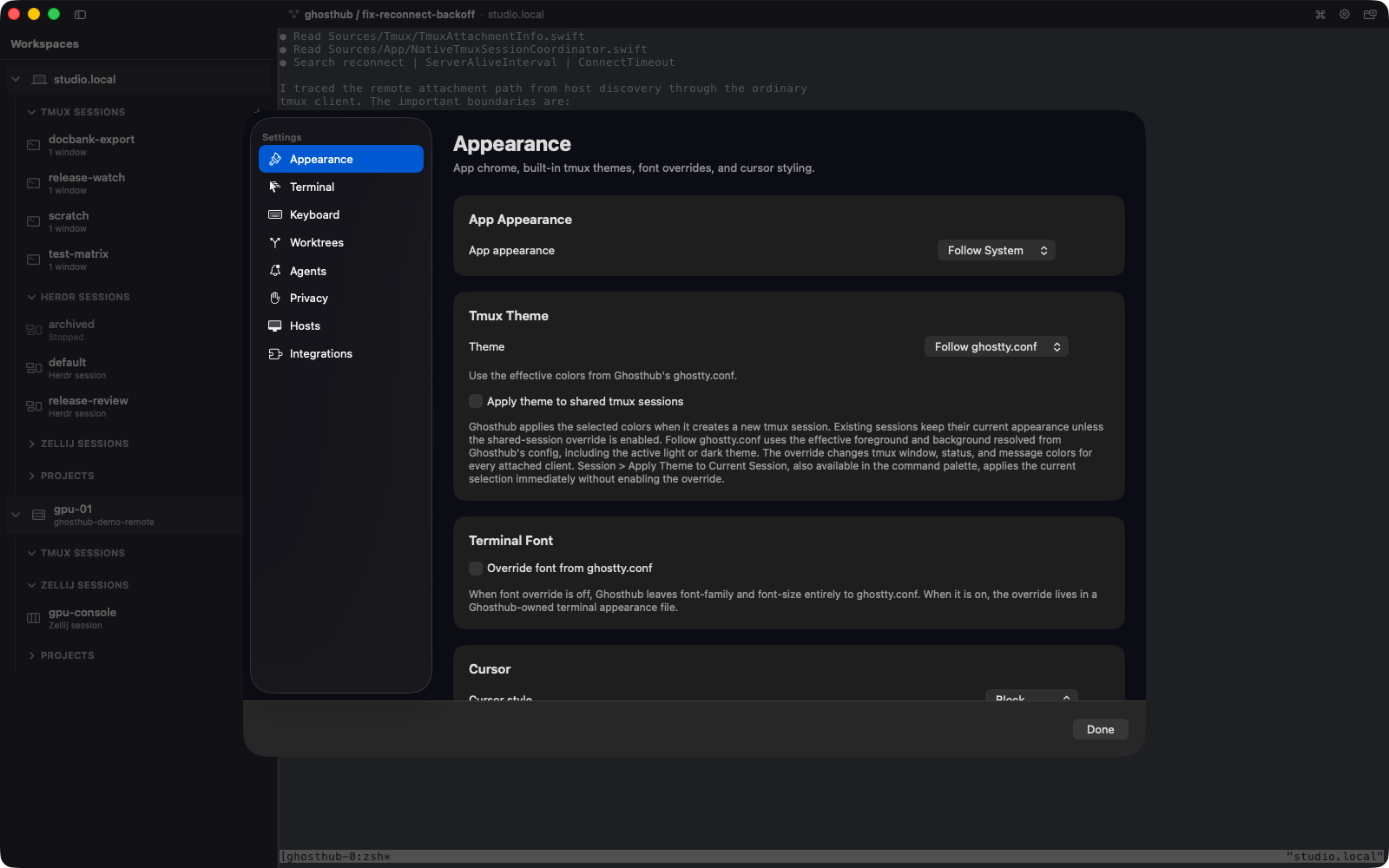Click the studio.local laptop icon

(39, 79)
